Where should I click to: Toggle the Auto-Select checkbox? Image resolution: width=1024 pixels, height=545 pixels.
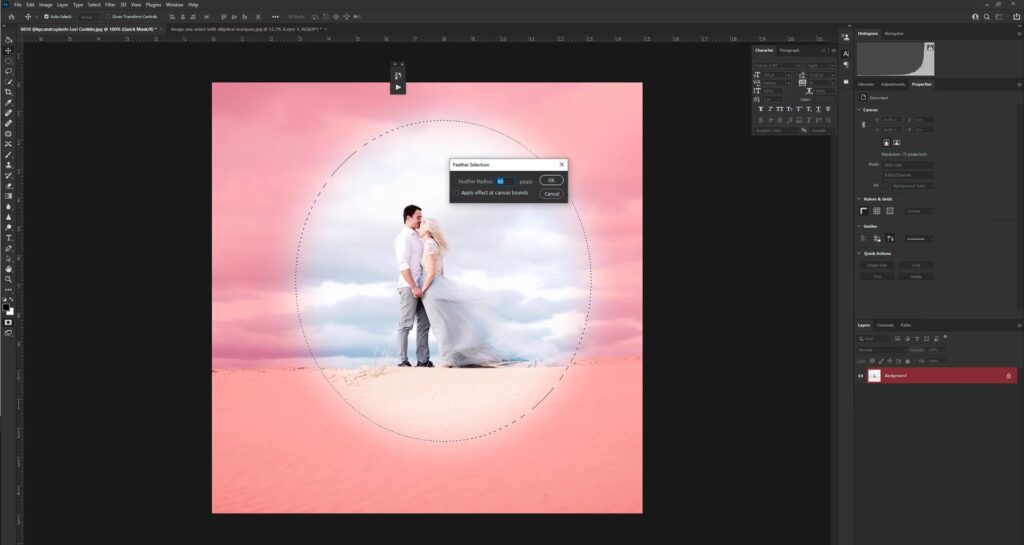(x=44, y=17)
